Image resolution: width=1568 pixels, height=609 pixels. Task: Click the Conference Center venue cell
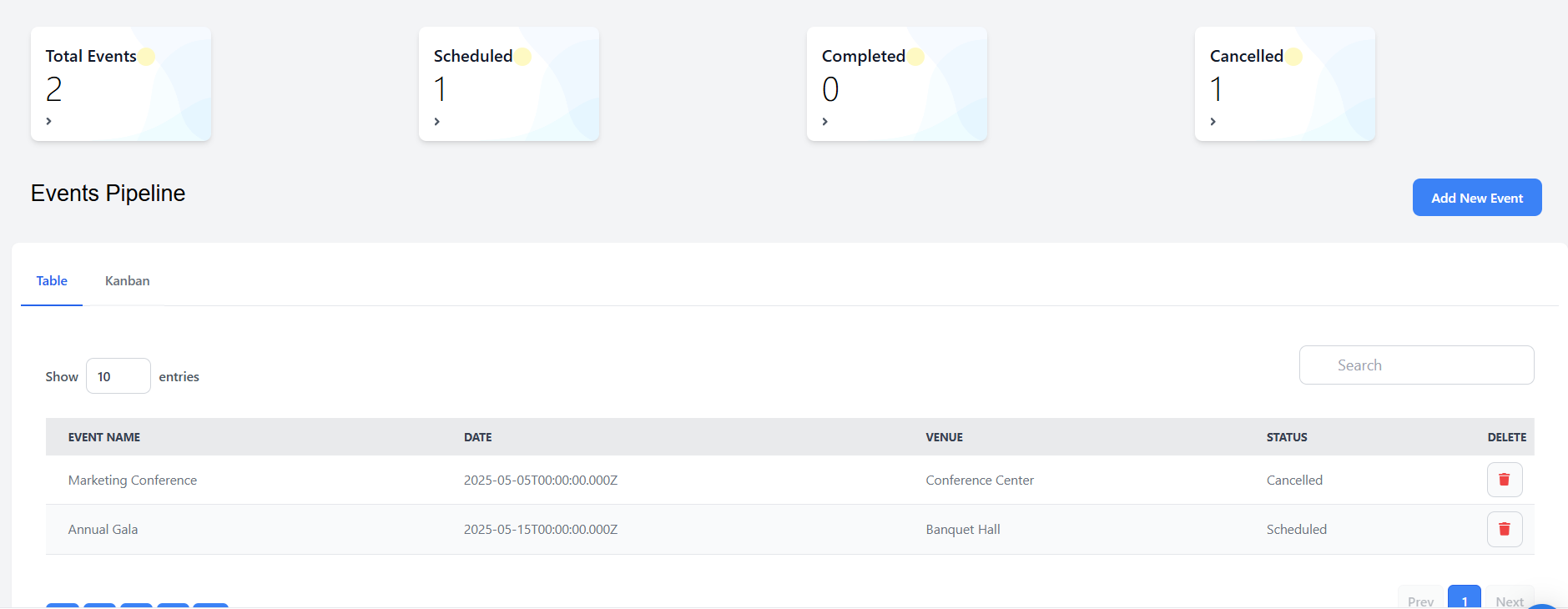coord(980,481)
